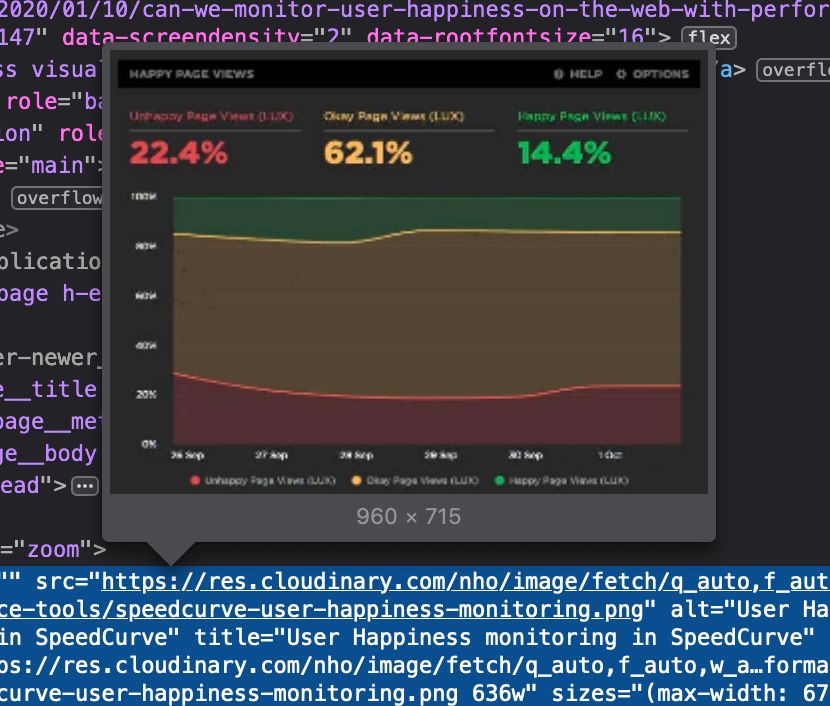Click the 26 Sep x-axis label in chart
The image size is (830, 706).
click(187, 455)
